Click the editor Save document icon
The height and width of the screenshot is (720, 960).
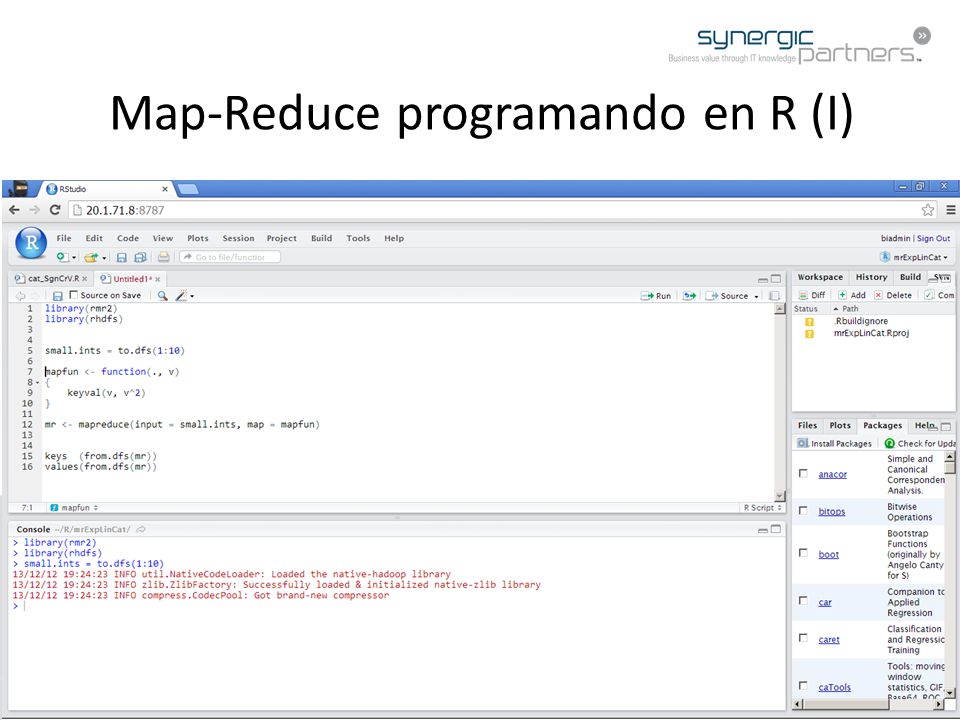tap(58, 296)
